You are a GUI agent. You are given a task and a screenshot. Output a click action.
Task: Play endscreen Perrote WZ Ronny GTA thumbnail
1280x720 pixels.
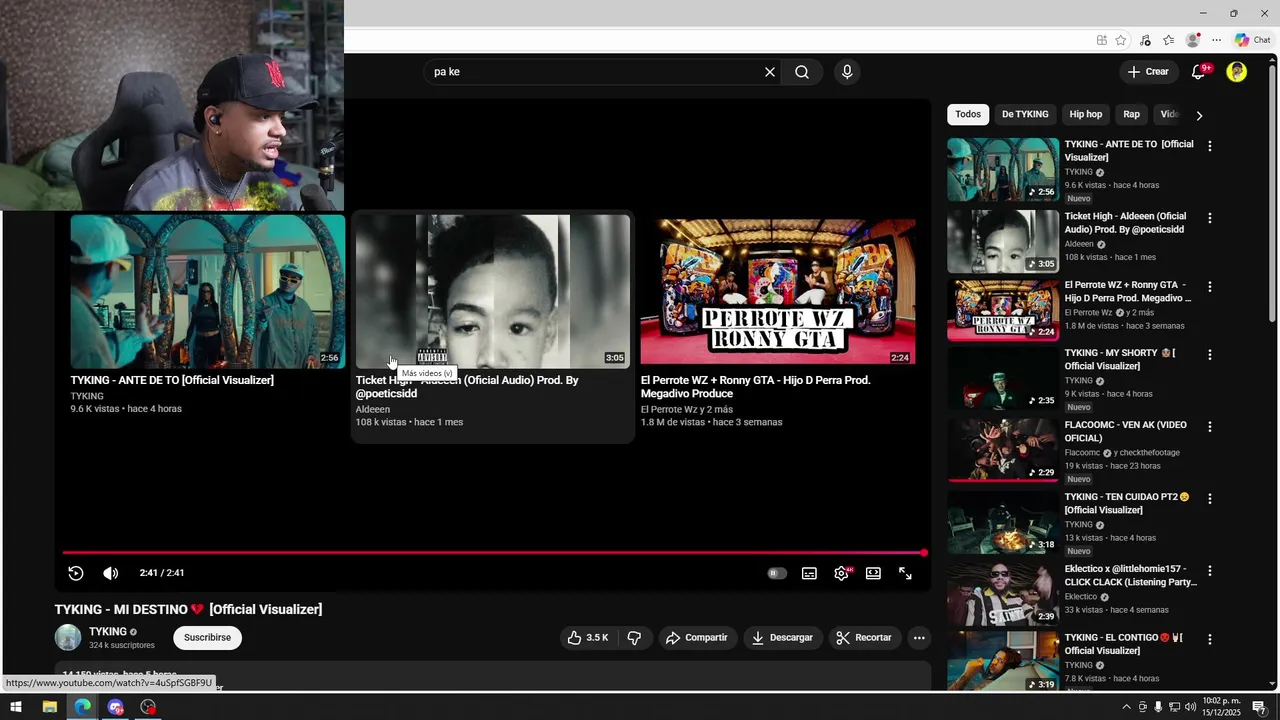click(778, 291)
